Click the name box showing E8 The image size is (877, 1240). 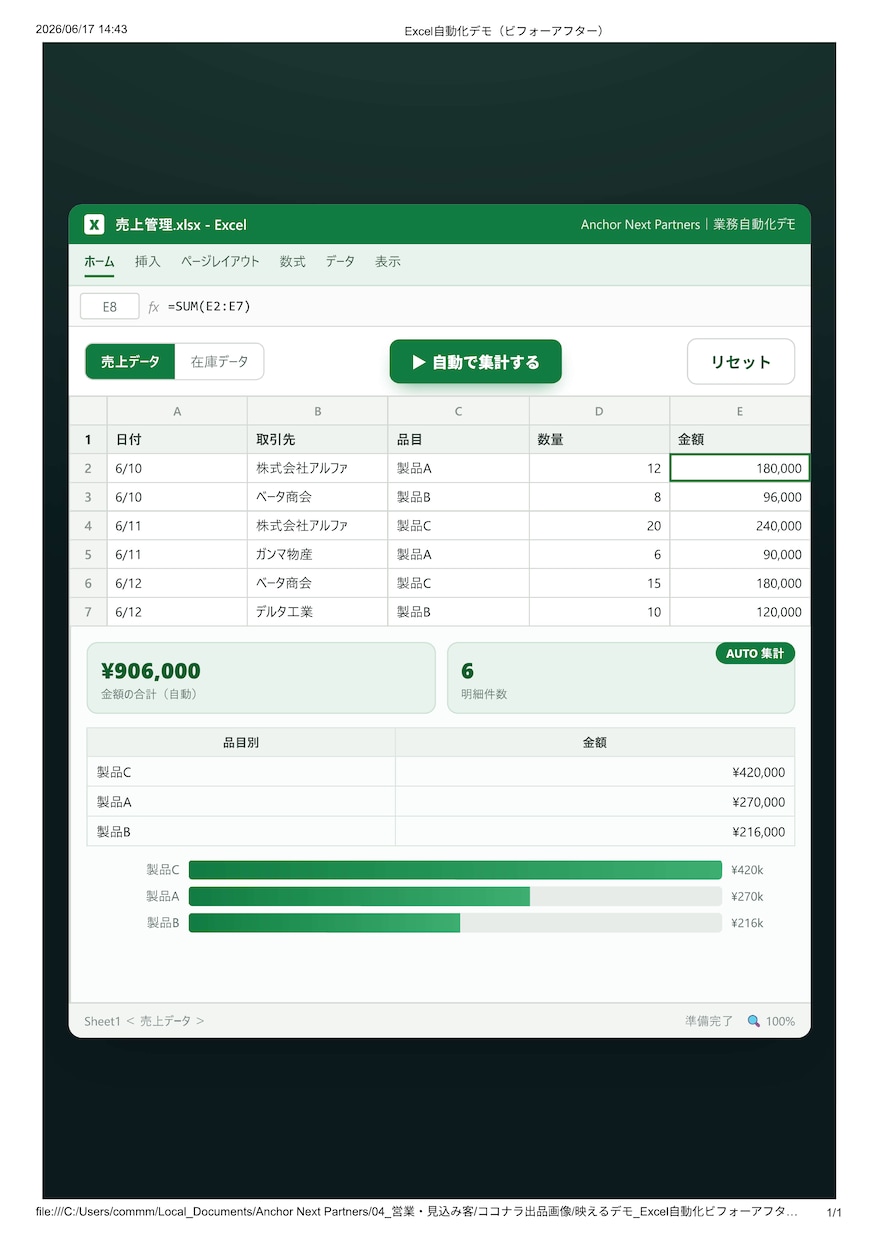point(110,307)
